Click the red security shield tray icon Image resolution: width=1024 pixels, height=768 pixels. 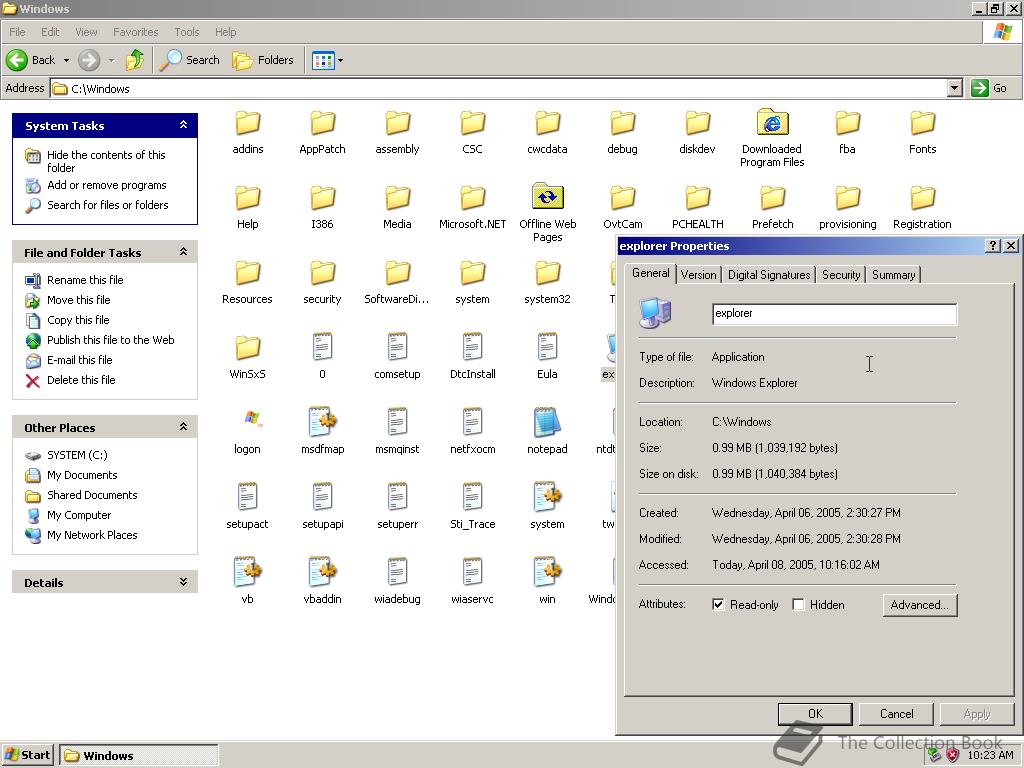click(953, 755)
